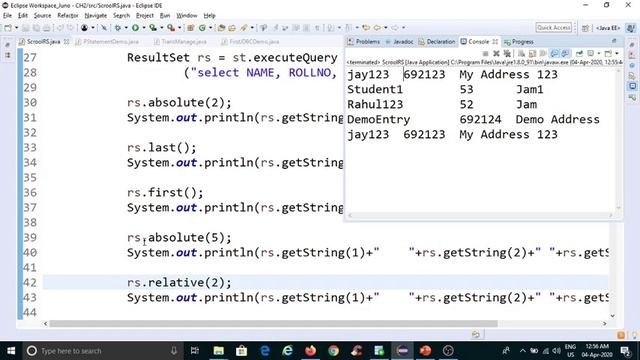Switch to the Declaration view tab
The image size is (640, 360).
[437, 42]
